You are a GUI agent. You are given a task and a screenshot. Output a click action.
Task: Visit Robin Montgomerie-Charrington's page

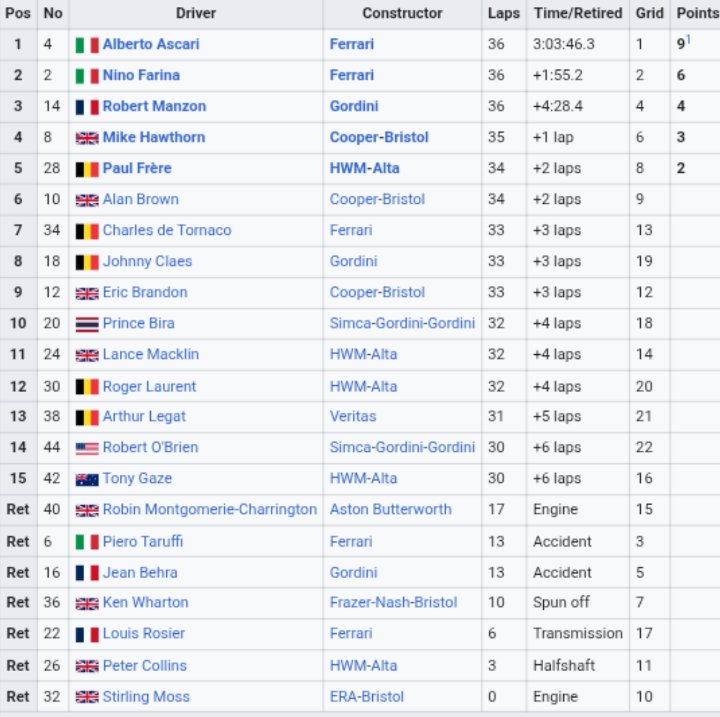pos(210,509)
